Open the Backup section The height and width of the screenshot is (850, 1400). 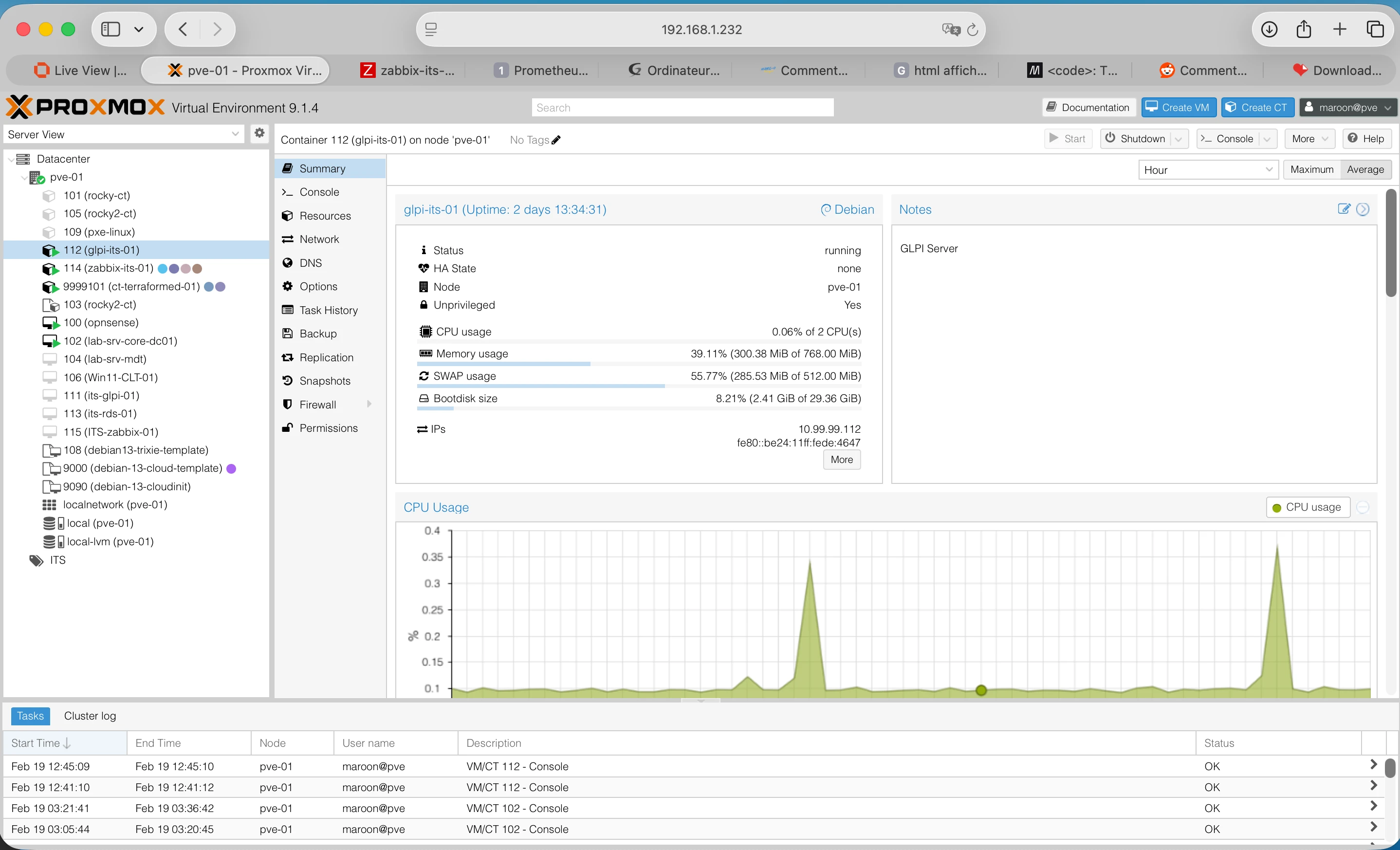[x=317, y=333]
